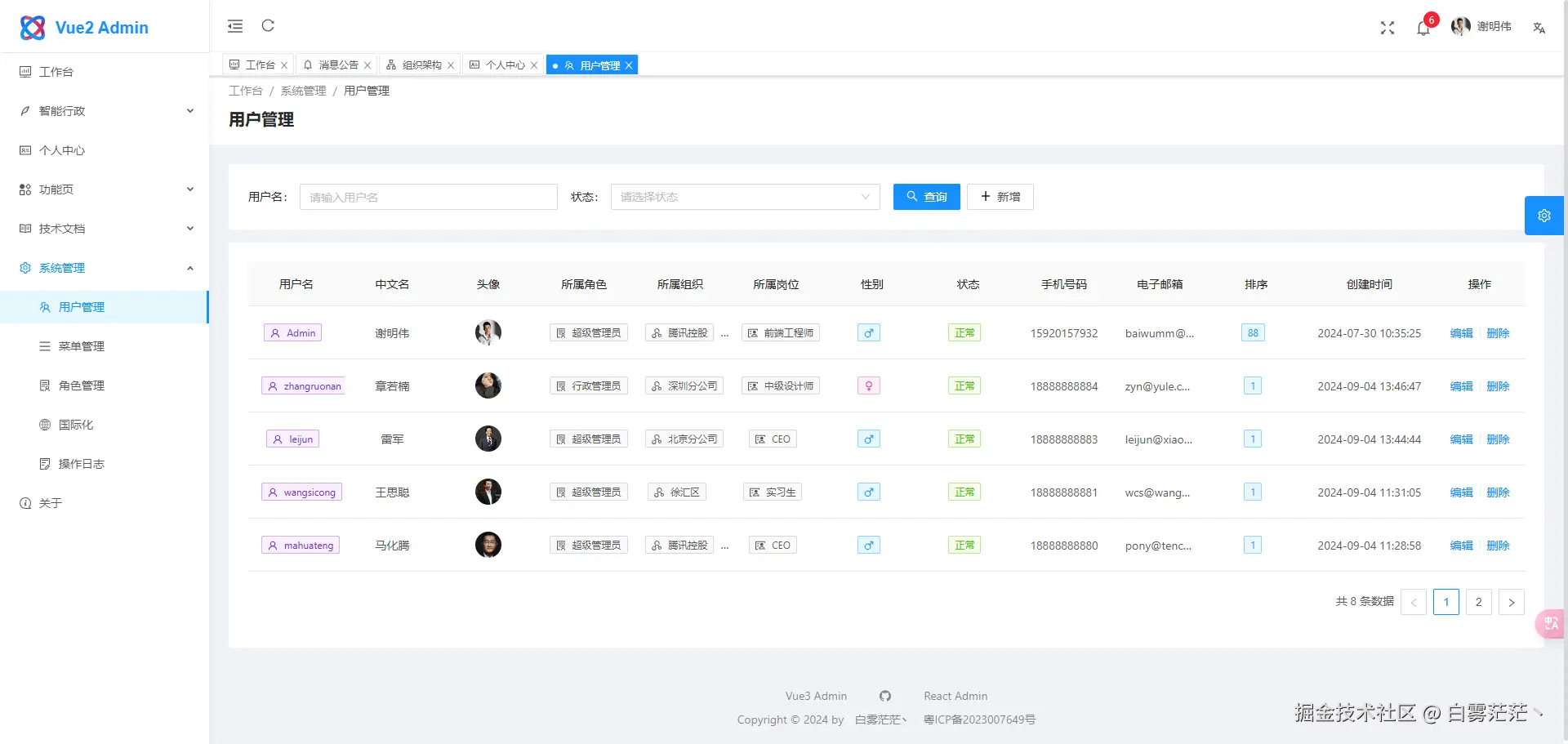Click the refresh page icon

[x=268, y=26]
